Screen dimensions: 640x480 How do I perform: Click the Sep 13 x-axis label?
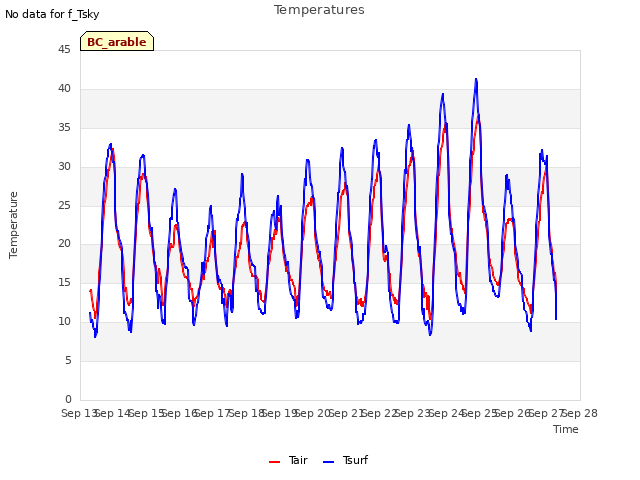point(78,413)
